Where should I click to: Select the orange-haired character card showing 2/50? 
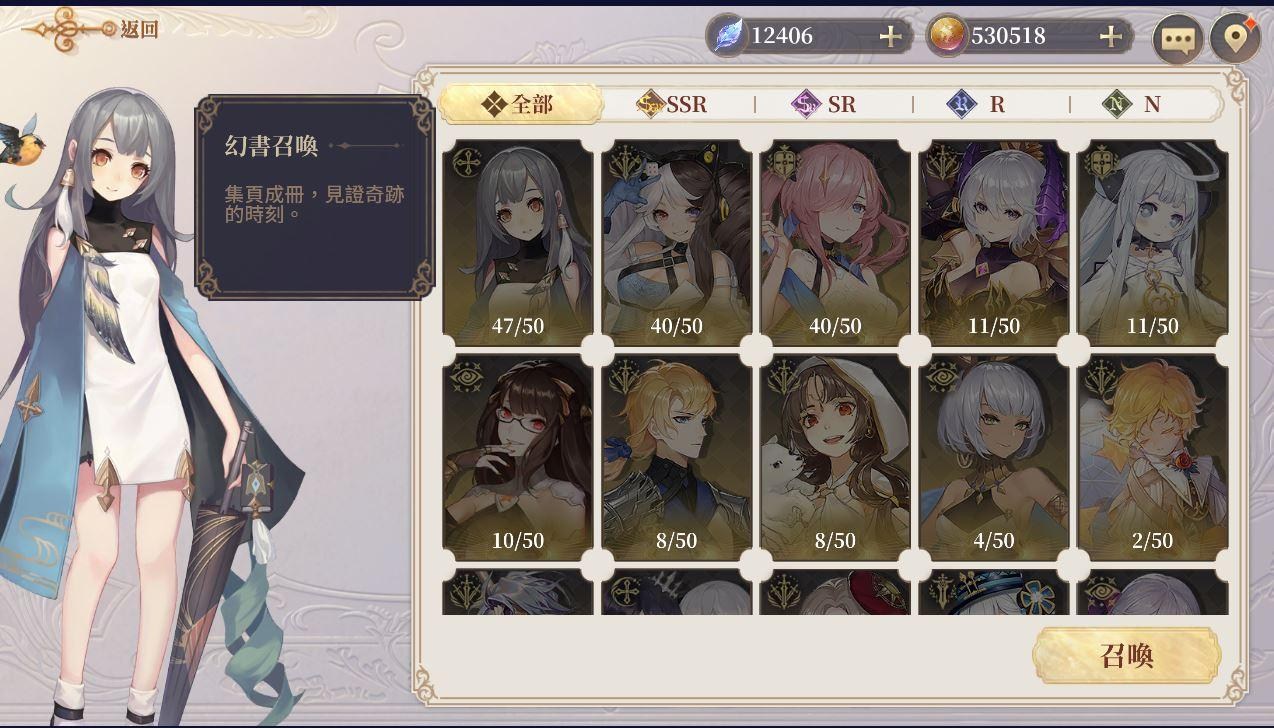1153,457
